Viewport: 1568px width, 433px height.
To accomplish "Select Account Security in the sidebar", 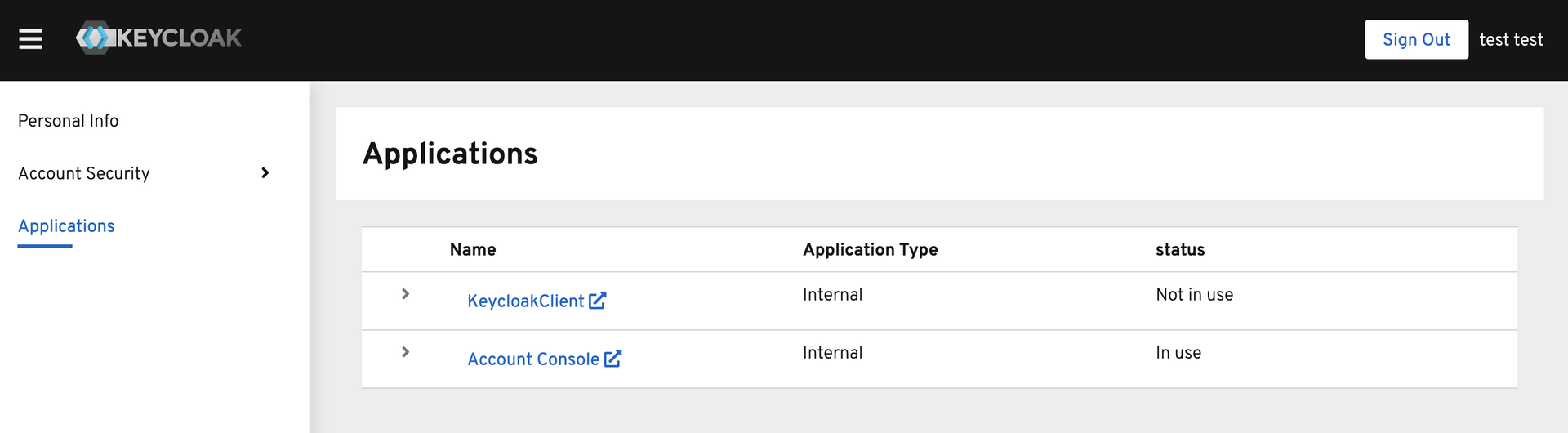I will click(x=84, y=173).
